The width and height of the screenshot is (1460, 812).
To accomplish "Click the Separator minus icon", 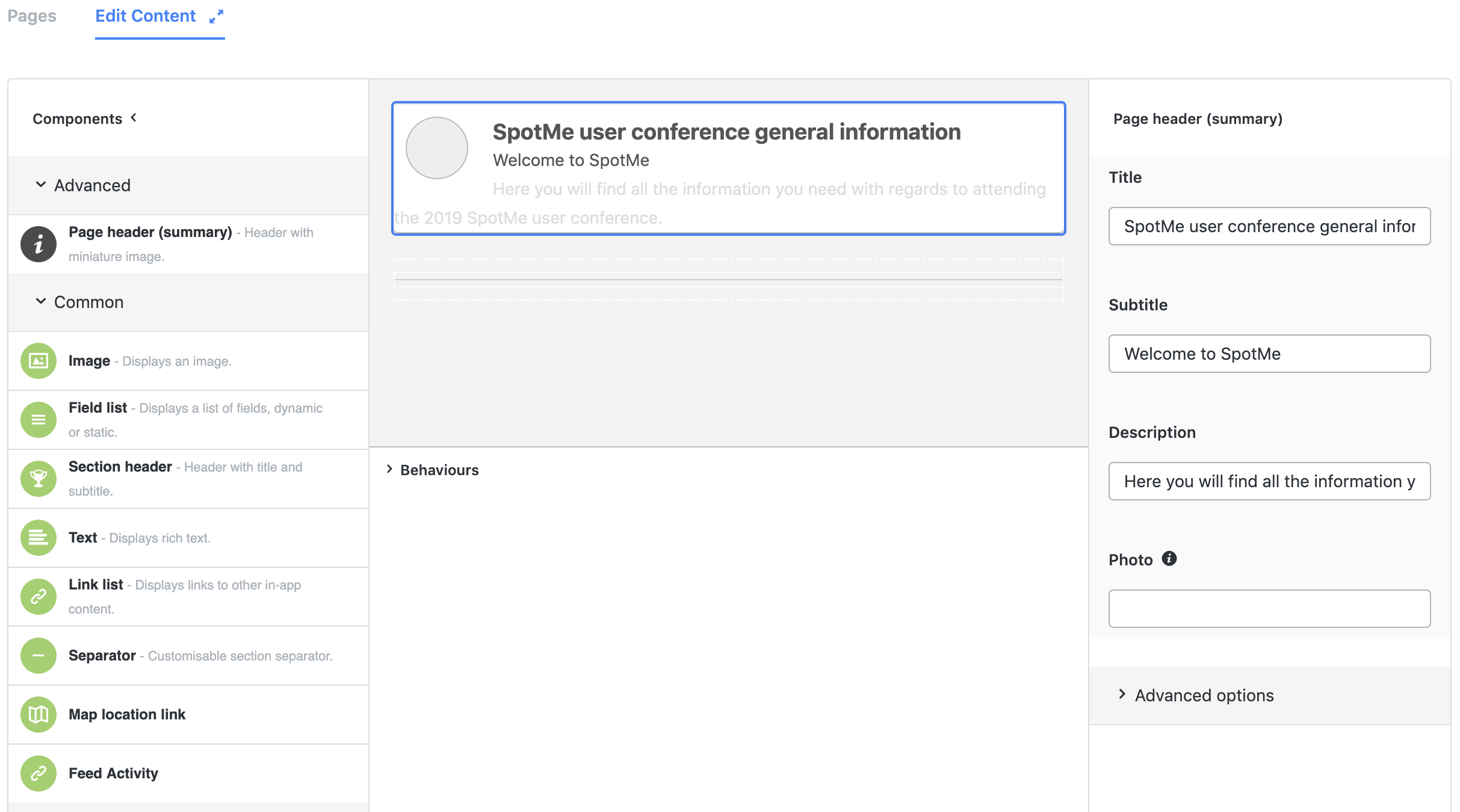I will 39,656.
